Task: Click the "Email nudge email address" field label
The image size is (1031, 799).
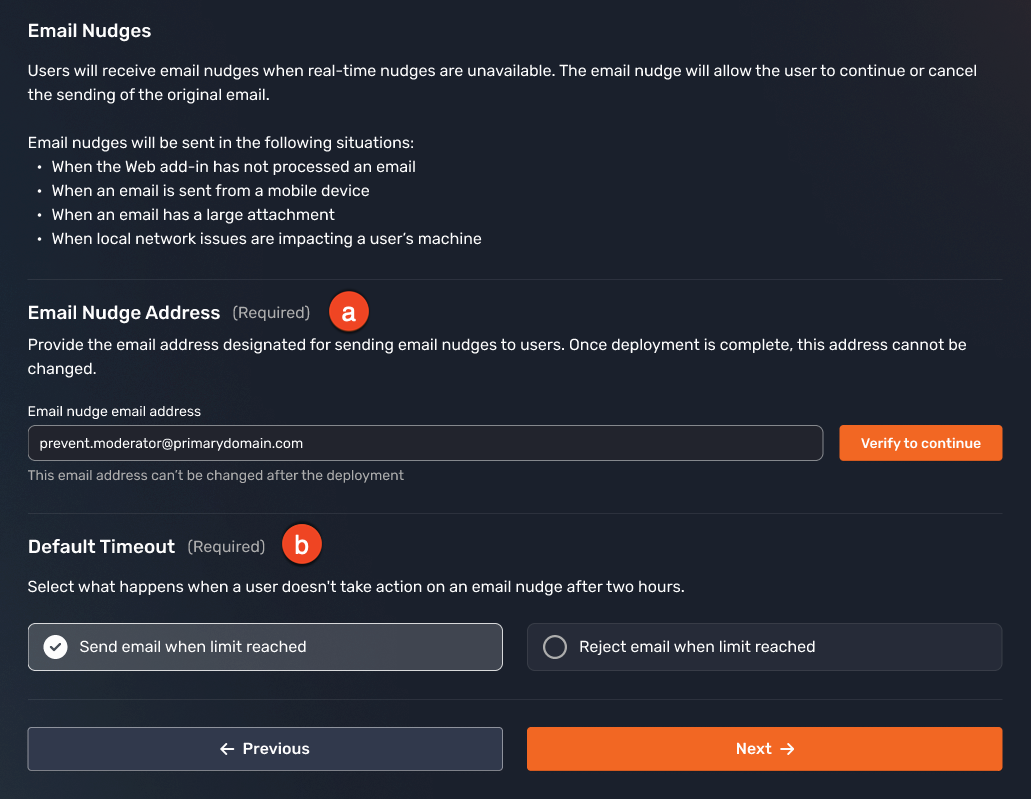Action: (x=114, y=411)
